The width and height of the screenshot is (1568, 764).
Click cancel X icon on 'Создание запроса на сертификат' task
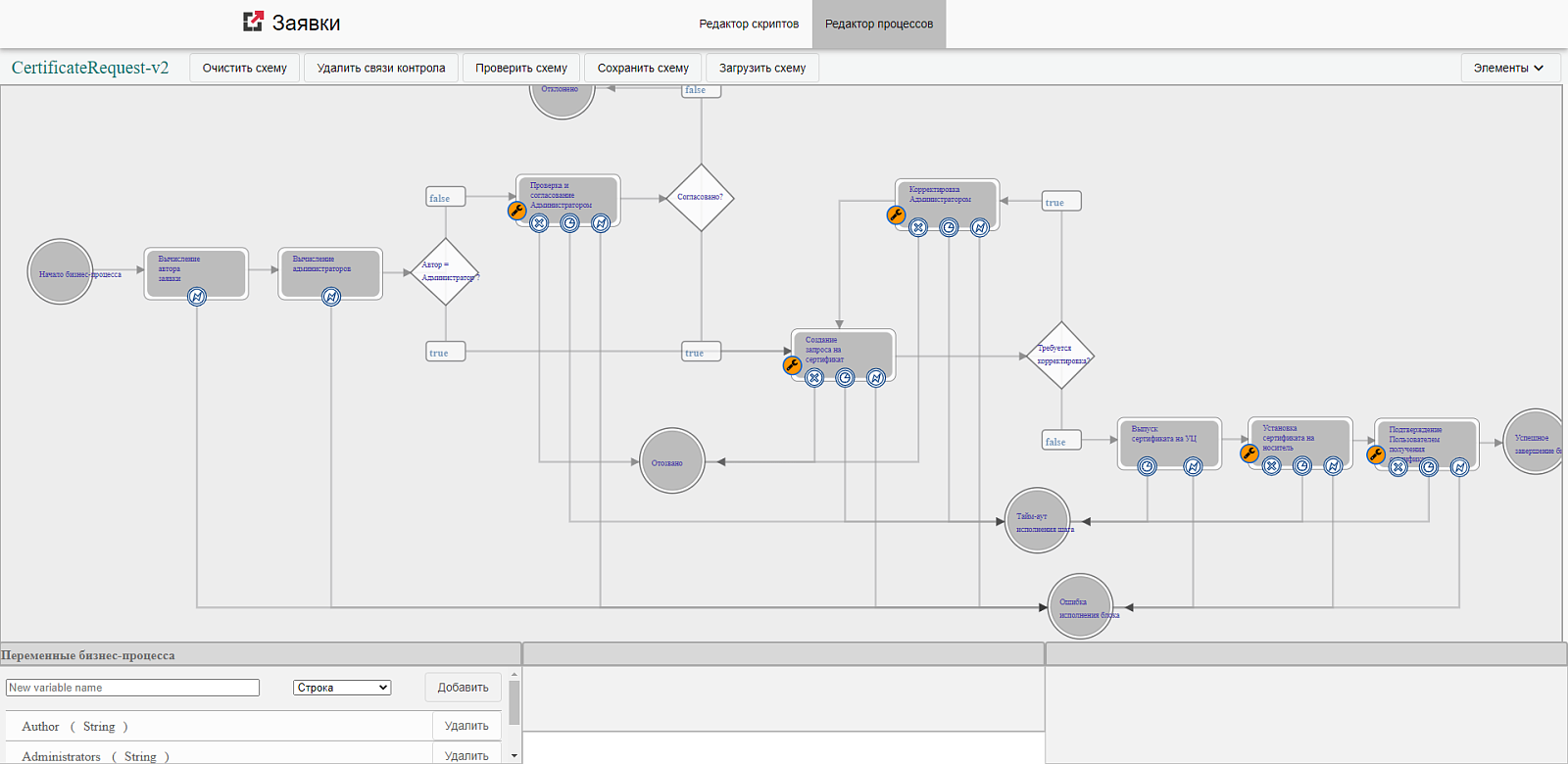(814, 377)
